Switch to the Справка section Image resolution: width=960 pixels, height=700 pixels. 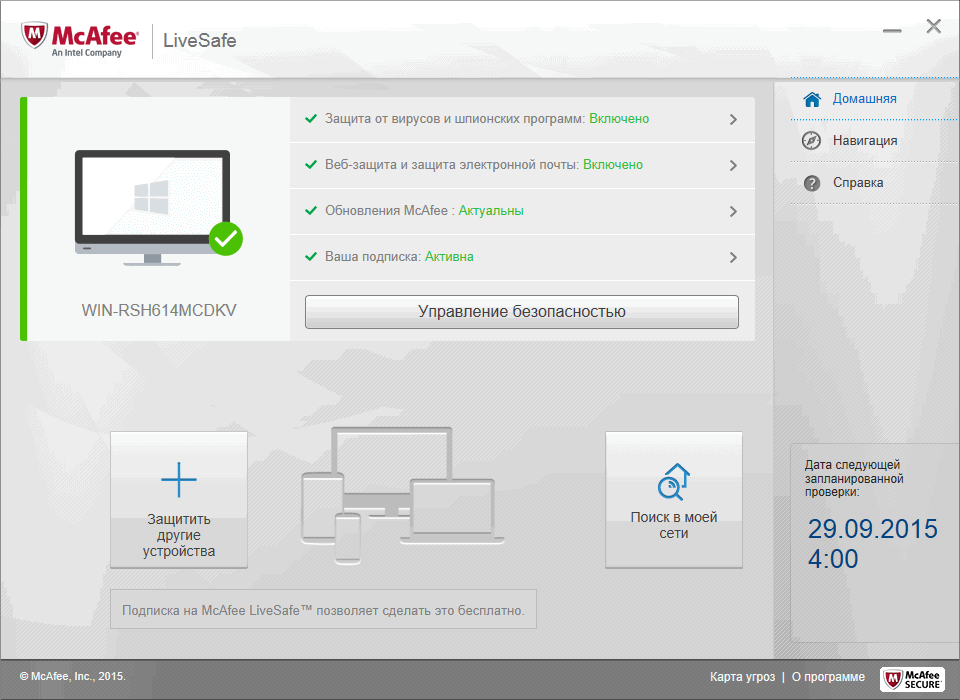862,182
